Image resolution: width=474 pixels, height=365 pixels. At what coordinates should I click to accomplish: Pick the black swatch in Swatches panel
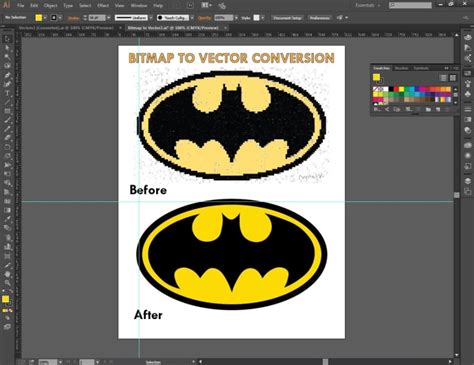391,89
